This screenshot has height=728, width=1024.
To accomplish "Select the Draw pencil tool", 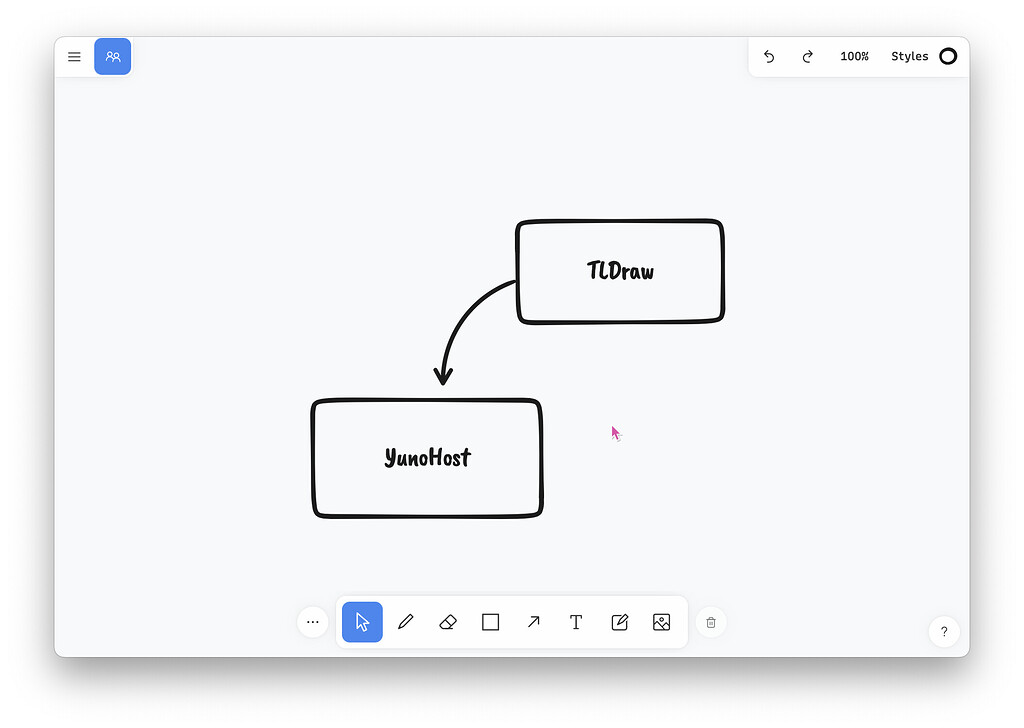I will tap(405, 622).
